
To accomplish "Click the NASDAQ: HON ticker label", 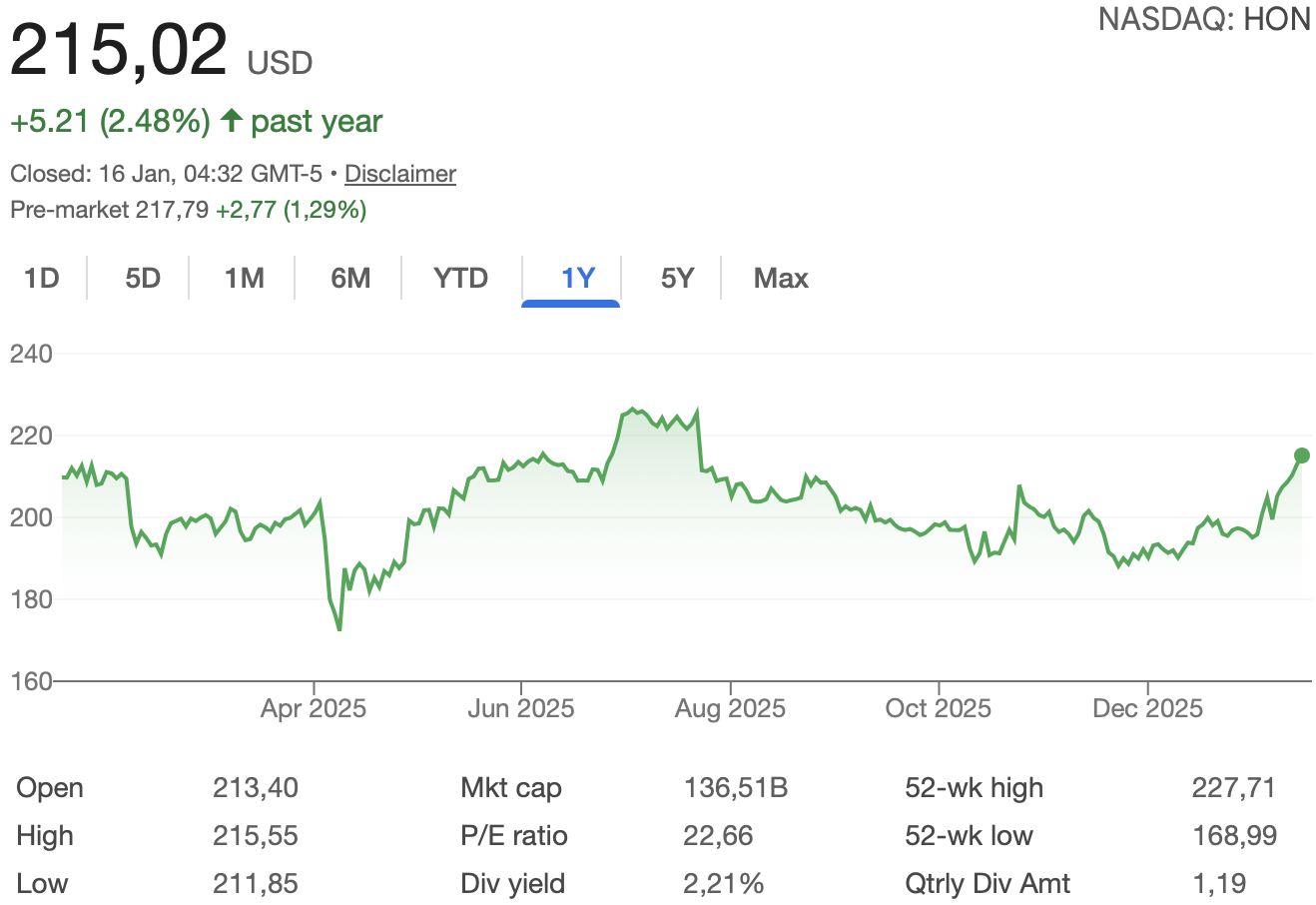I will pyautogui.click(x=1203, y=20).
